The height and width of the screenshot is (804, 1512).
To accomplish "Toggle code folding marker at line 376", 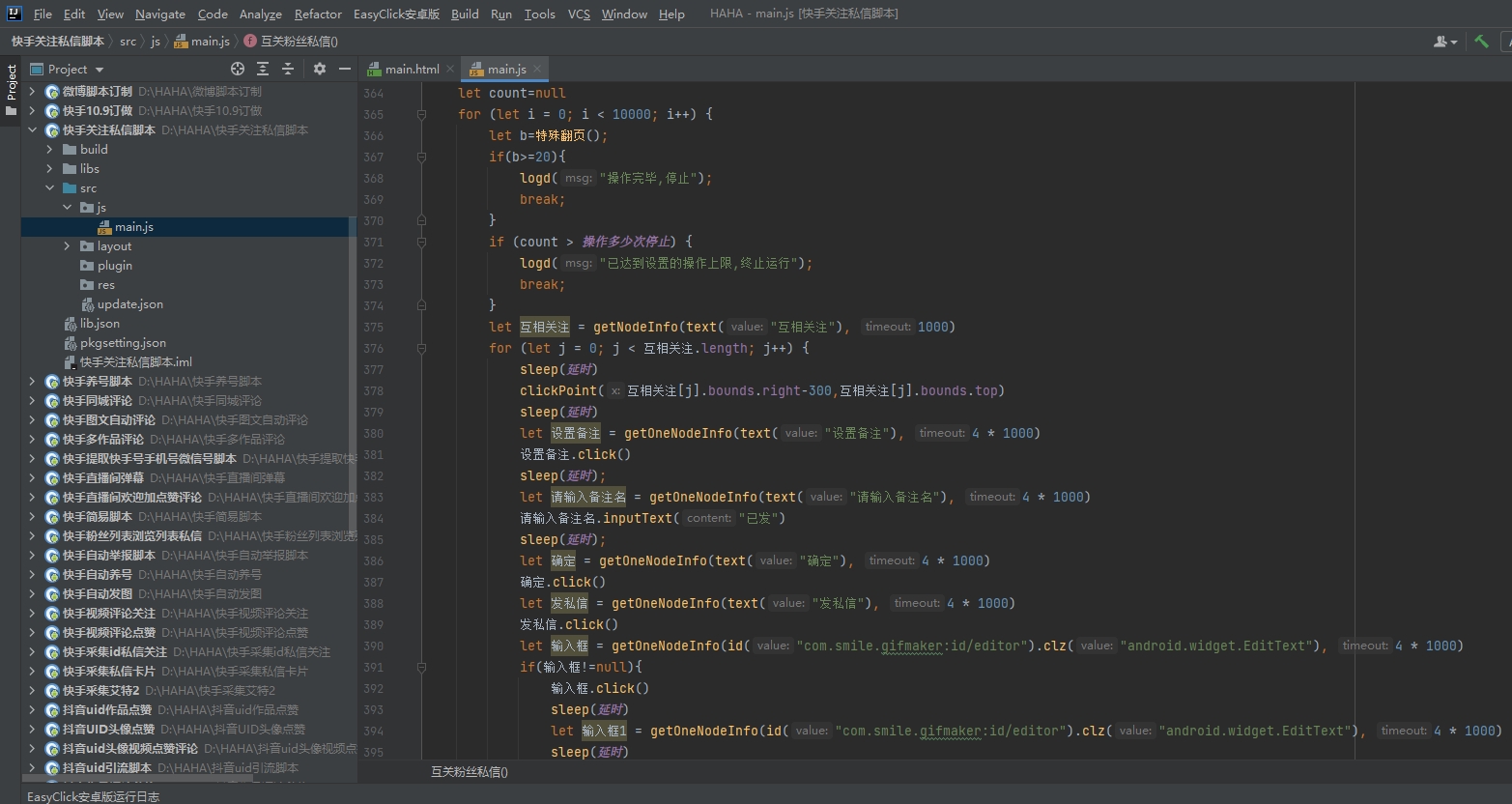I will tap(421, 348).
